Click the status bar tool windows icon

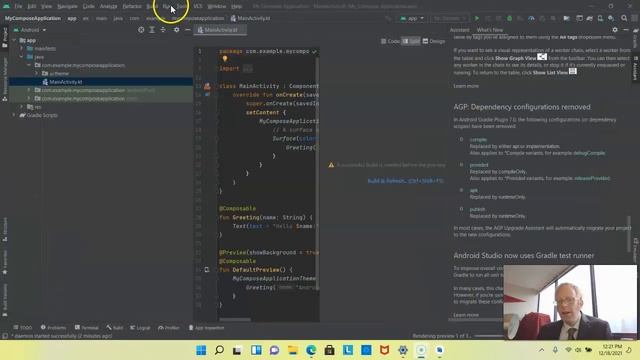click(5, 336)
